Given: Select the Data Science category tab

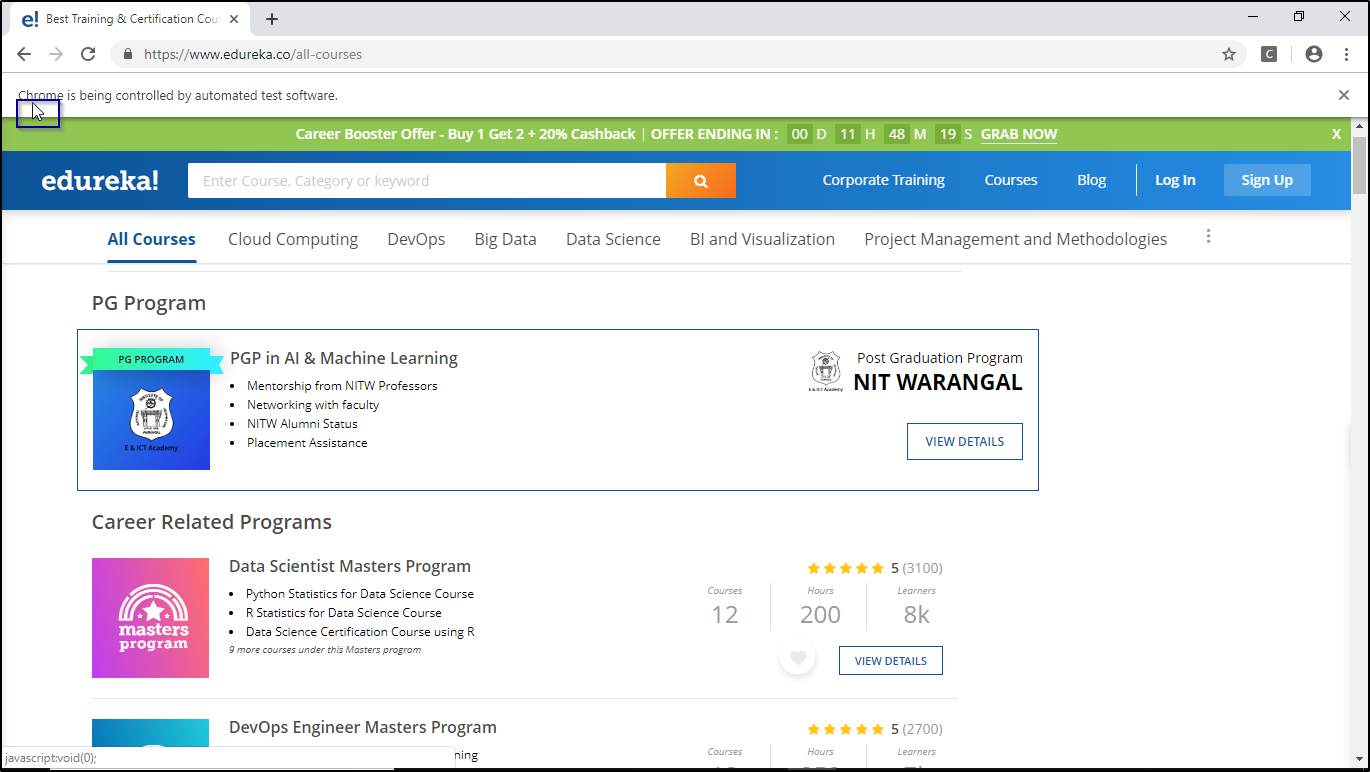Looking at the screenshot, I should [612, 239].
